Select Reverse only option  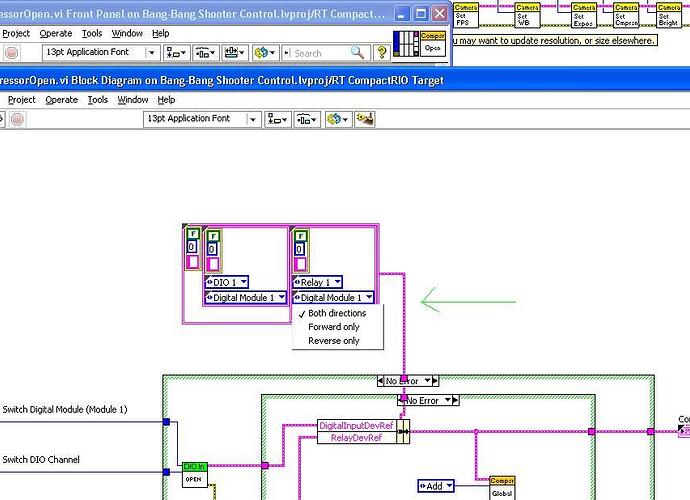334,341
